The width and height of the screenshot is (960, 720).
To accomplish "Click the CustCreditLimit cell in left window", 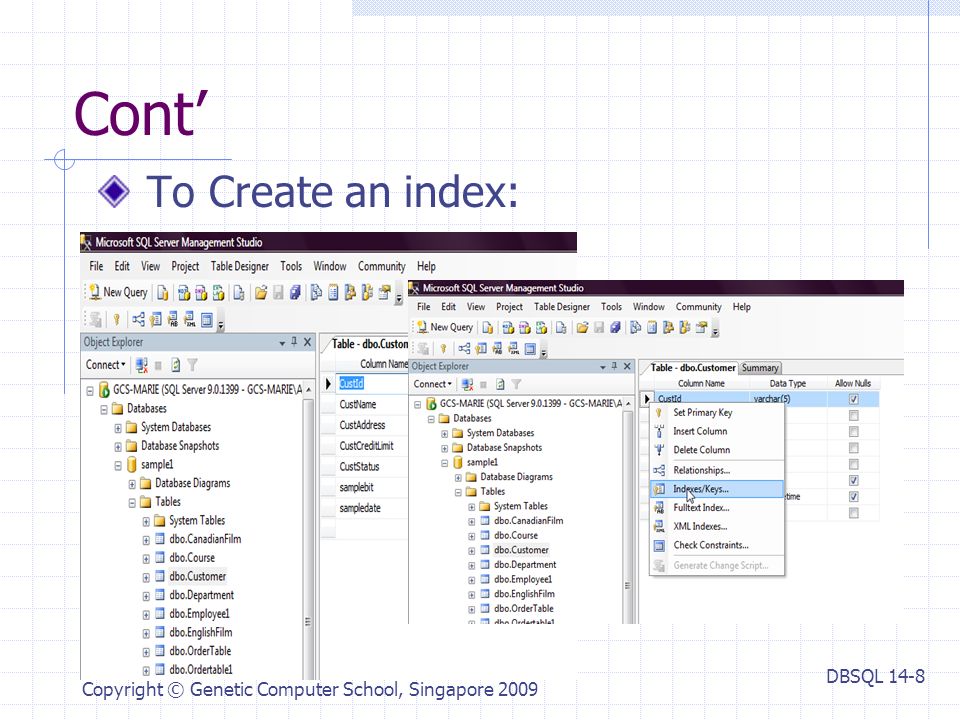I will pos(372,446).
